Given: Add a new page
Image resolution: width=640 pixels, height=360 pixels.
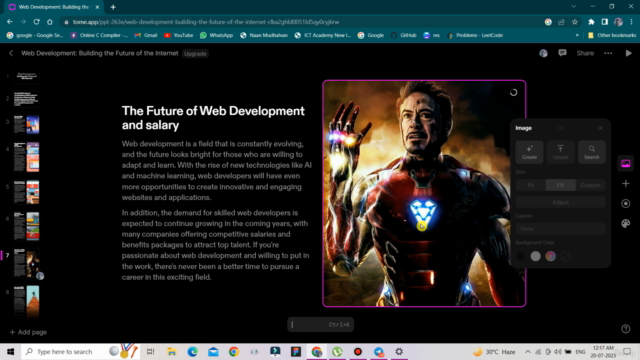Looking at the screenshot, I should pos(28,332).
